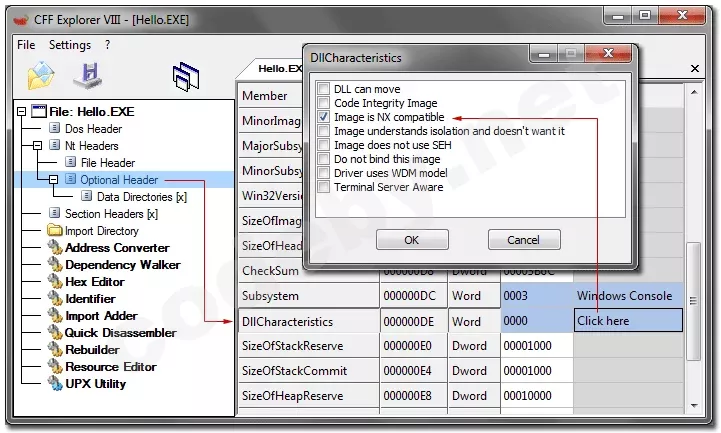
Task: Click the Member column header
Action: (271, 95)
